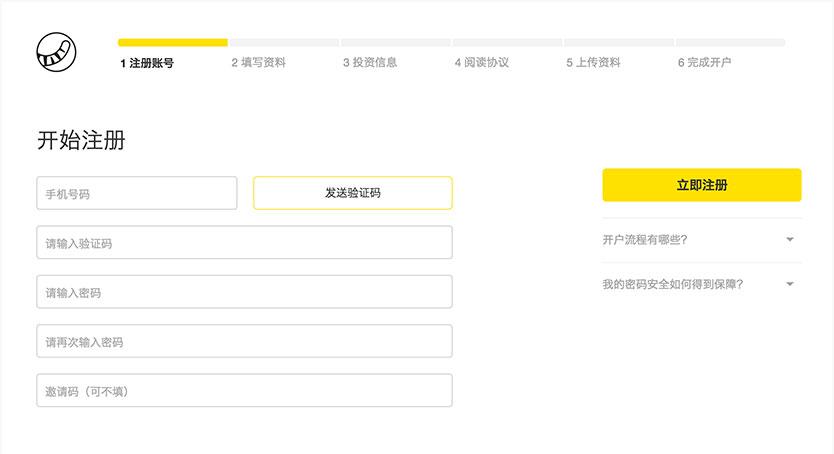Screen dimensions: 834x454
Task: Click the gray progress segment above 完成开户
Action: (730, 43)
